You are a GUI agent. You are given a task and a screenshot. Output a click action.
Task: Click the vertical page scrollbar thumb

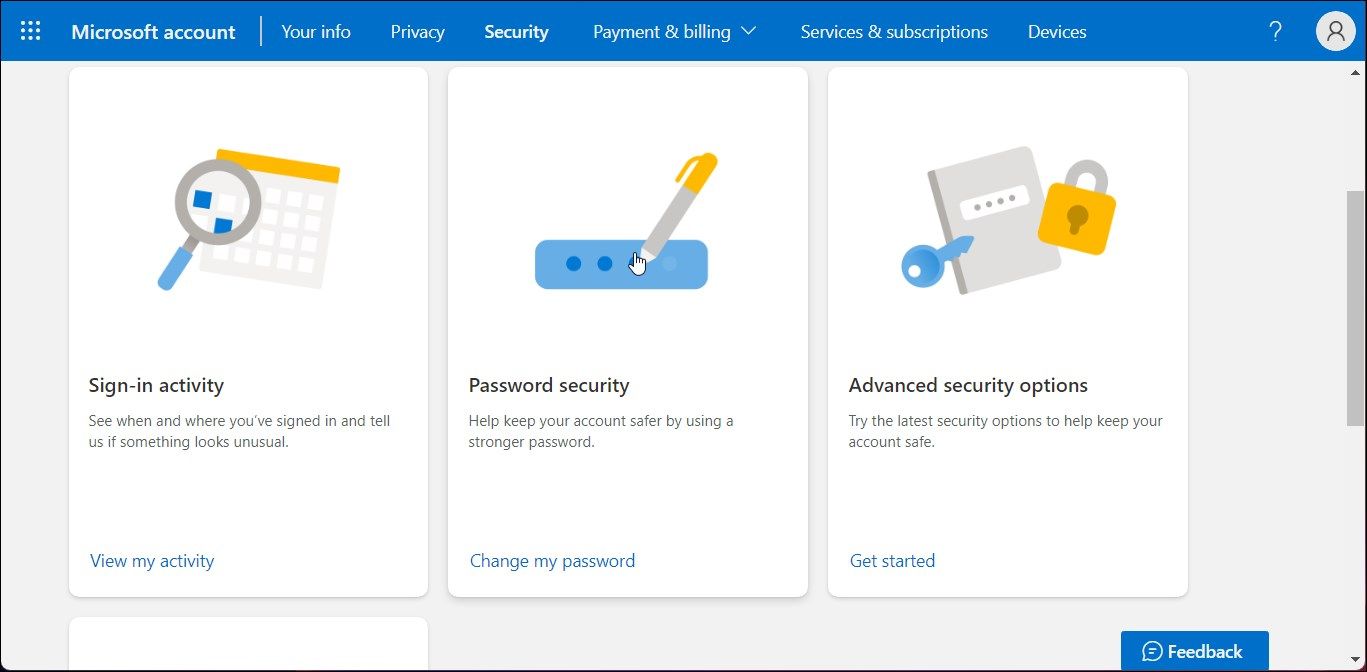coord(1356,308)
